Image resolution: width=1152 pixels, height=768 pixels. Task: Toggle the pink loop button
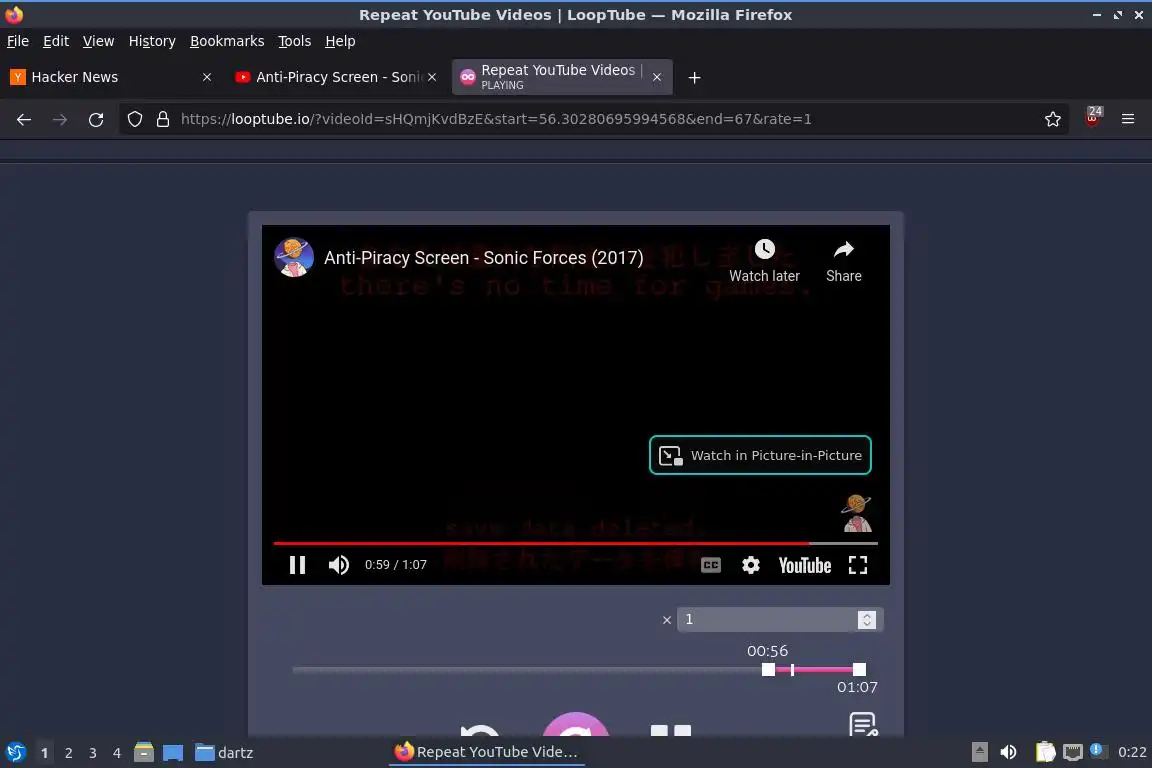click(575, 724)
